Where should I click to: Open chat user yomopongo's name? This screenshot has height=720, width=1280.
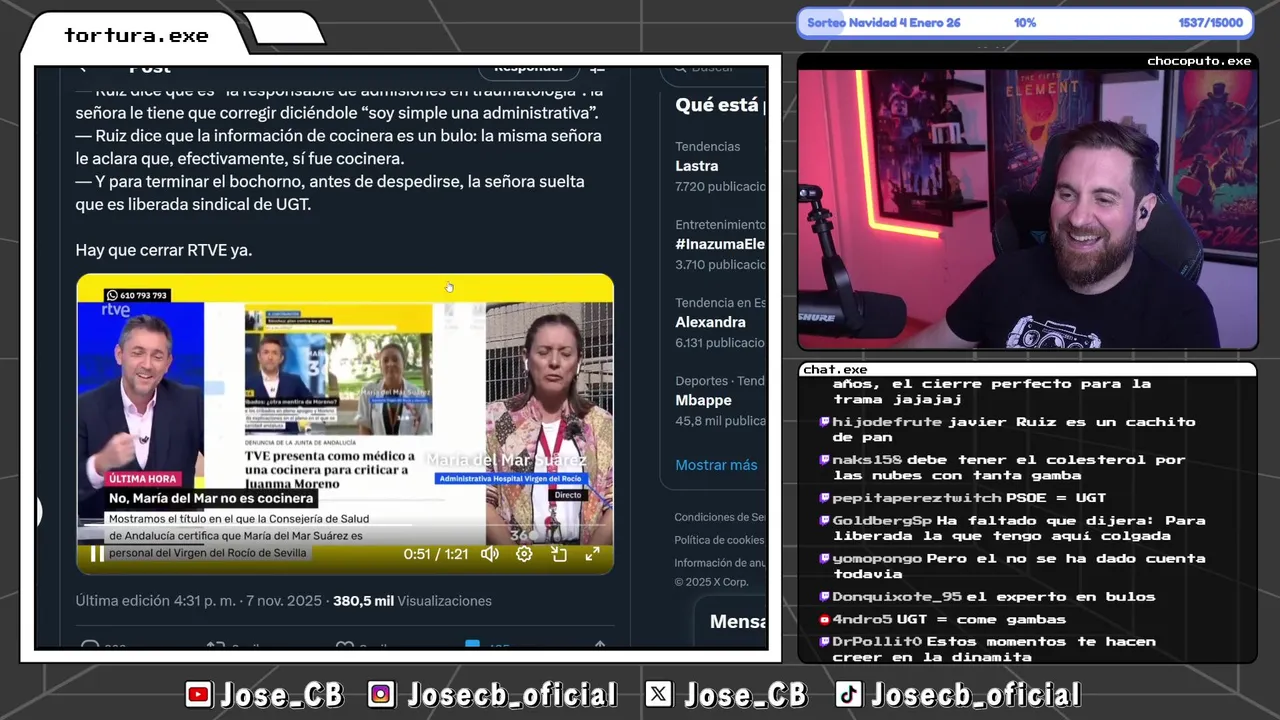click(x=877, y=559)
